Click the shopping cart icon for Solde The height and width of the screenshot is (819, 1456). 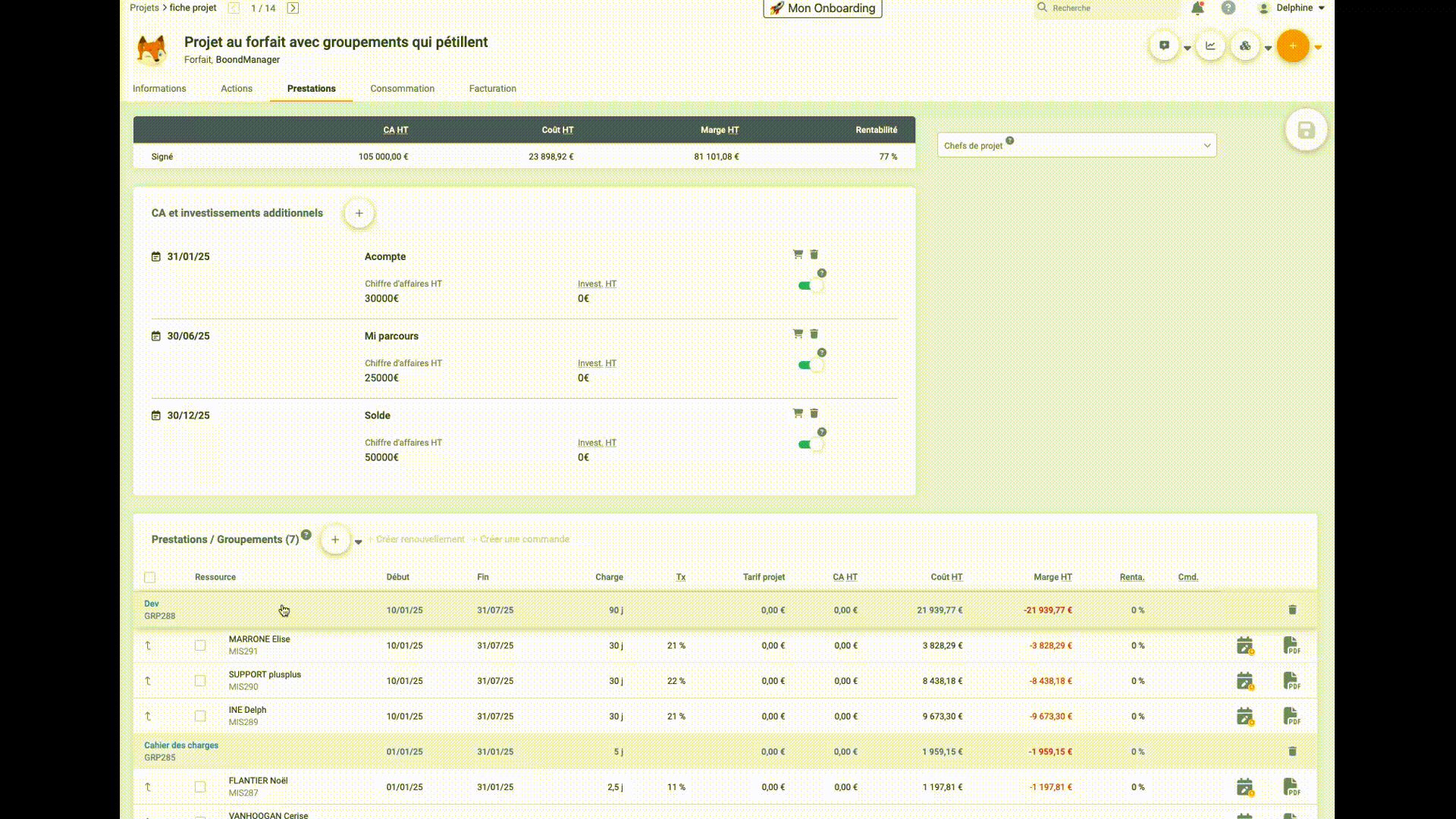coord(798,413)
